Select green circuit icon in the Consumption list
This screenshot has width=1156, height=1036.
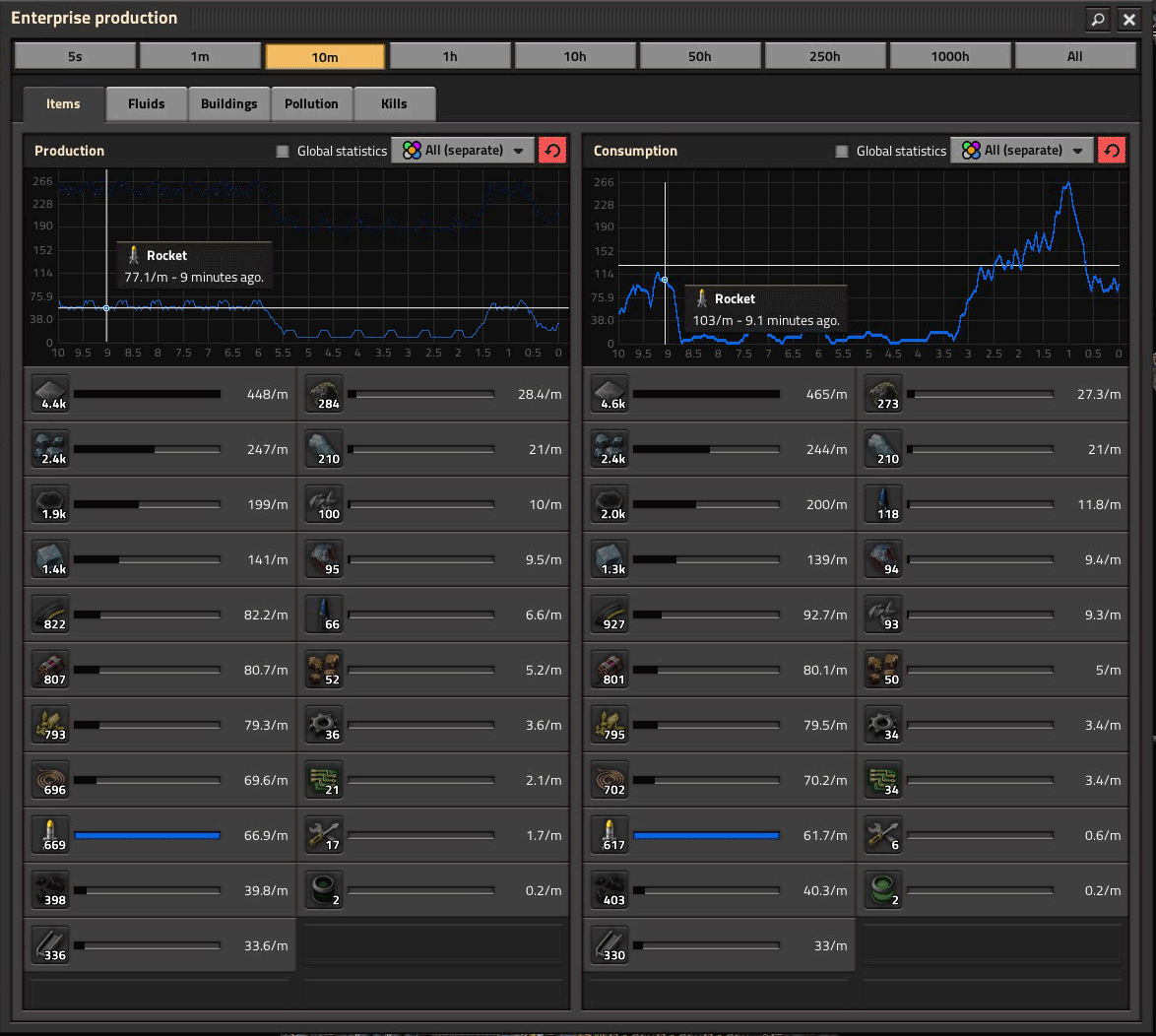(883, 780)
